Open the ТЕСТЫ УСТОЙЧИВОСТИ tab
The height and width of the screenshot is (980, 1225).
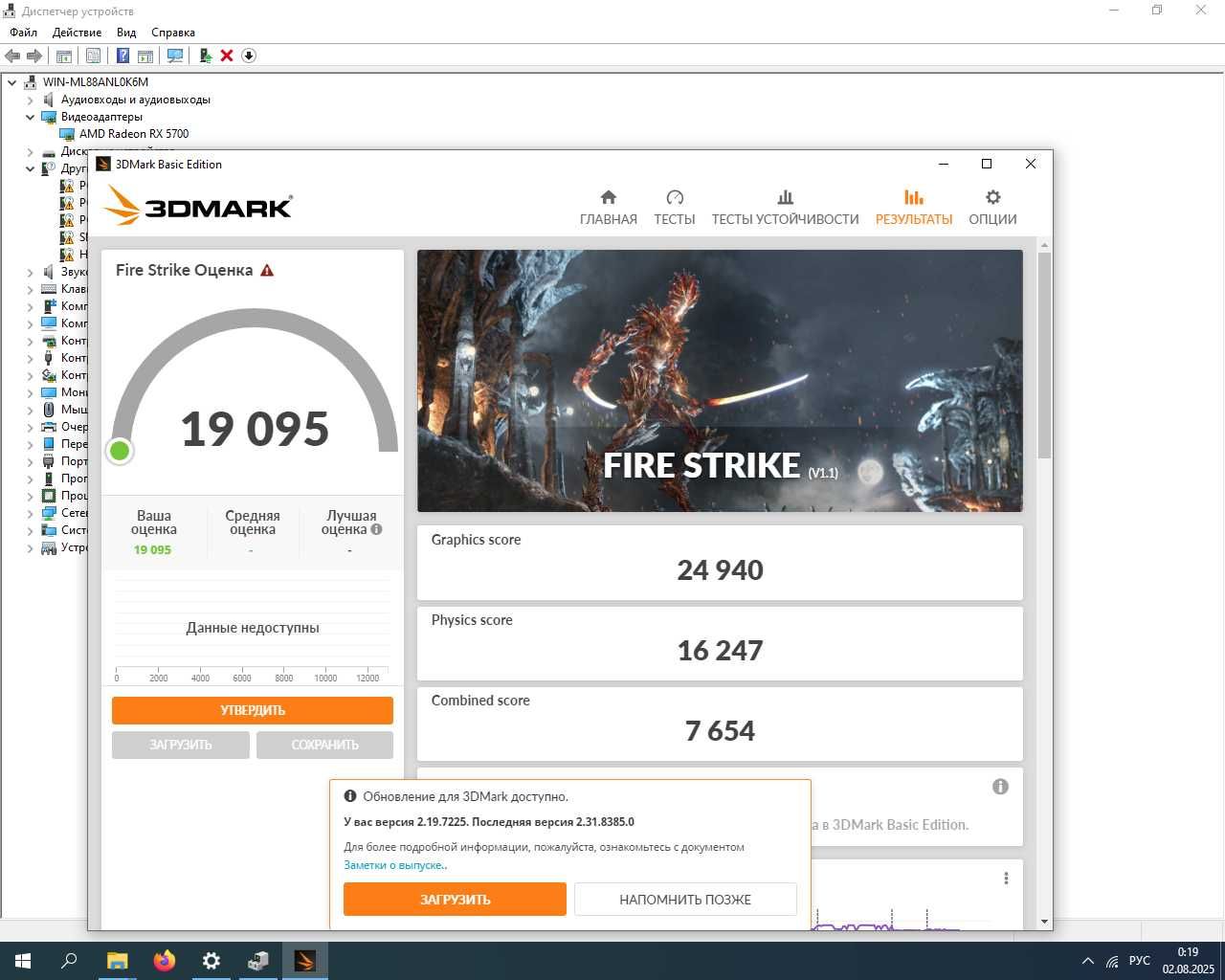786,208
